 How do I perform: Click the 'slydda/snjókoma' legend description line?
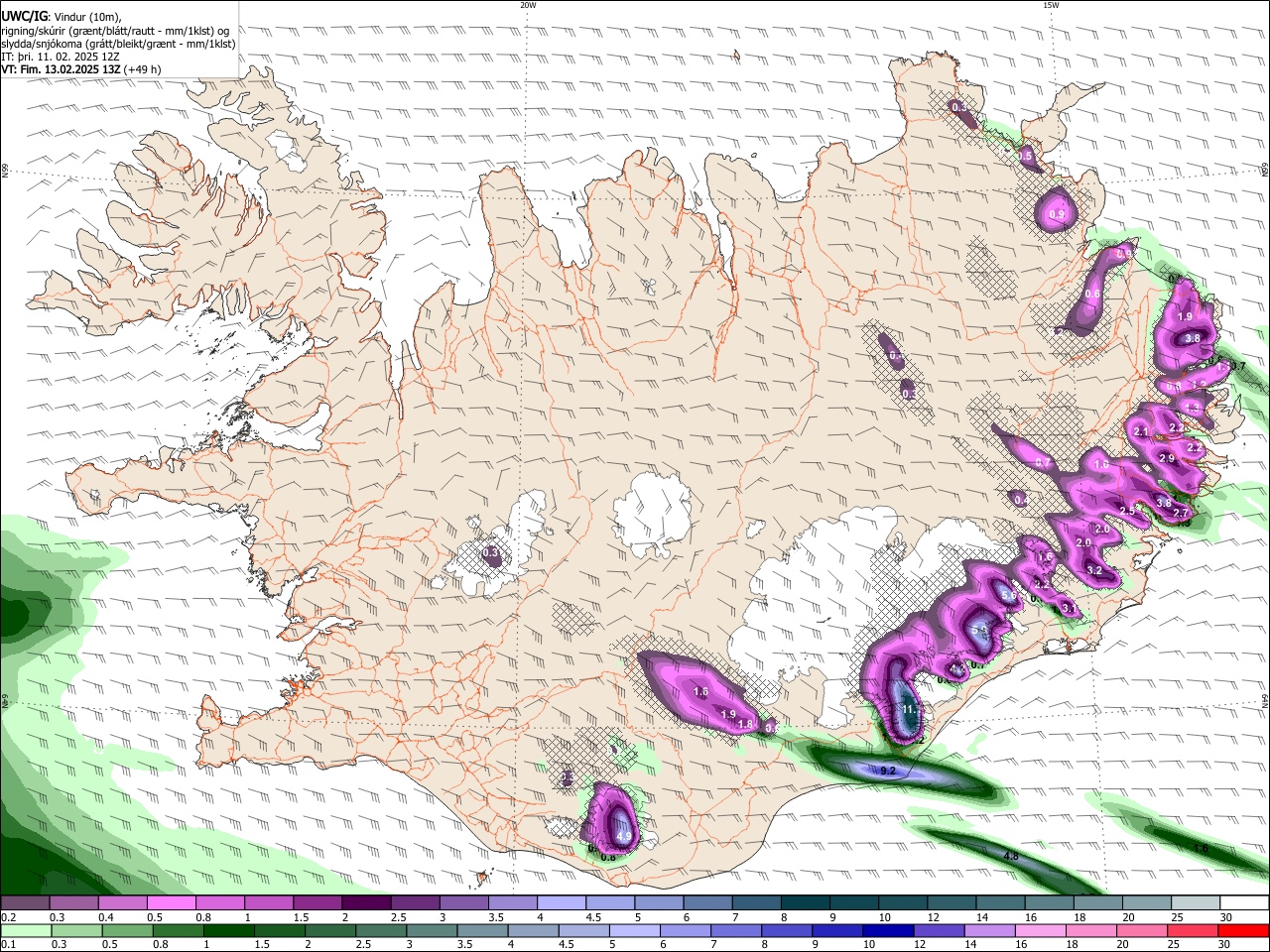click(x=118, y=44)
